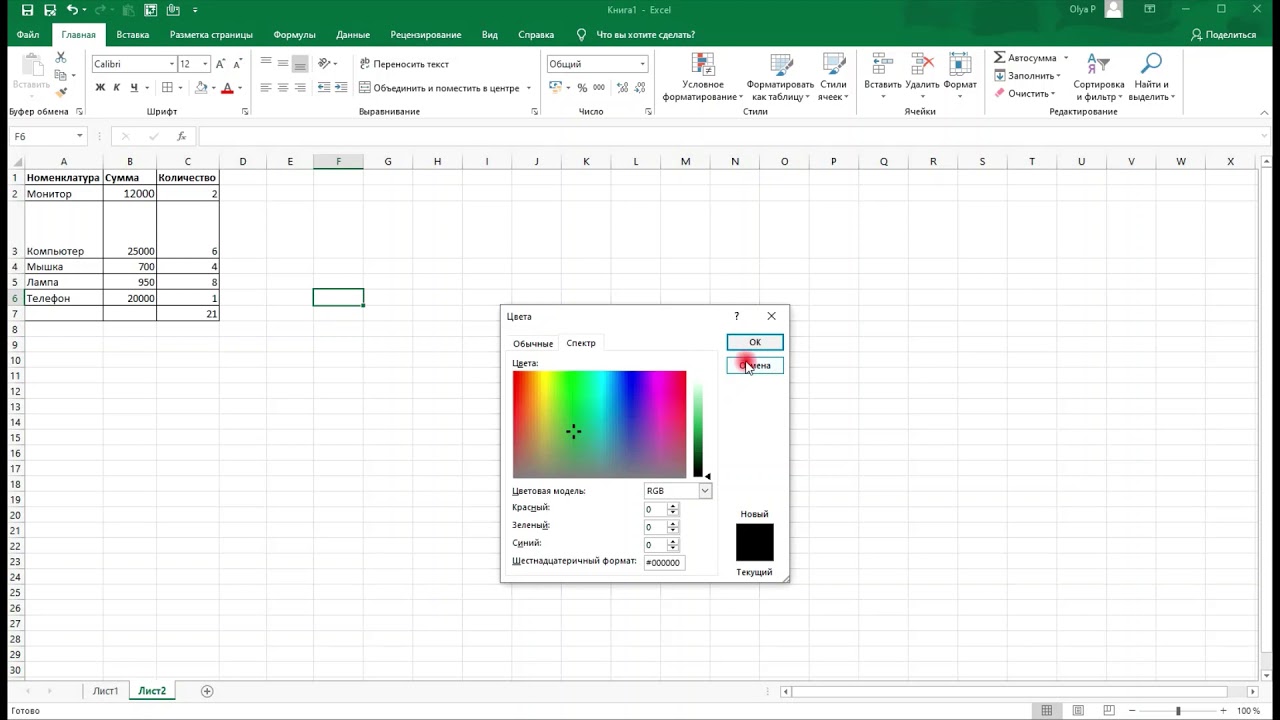This screenshot has width=1280, height=720.
Task: Add a new sheet
Action: [207, 691]
